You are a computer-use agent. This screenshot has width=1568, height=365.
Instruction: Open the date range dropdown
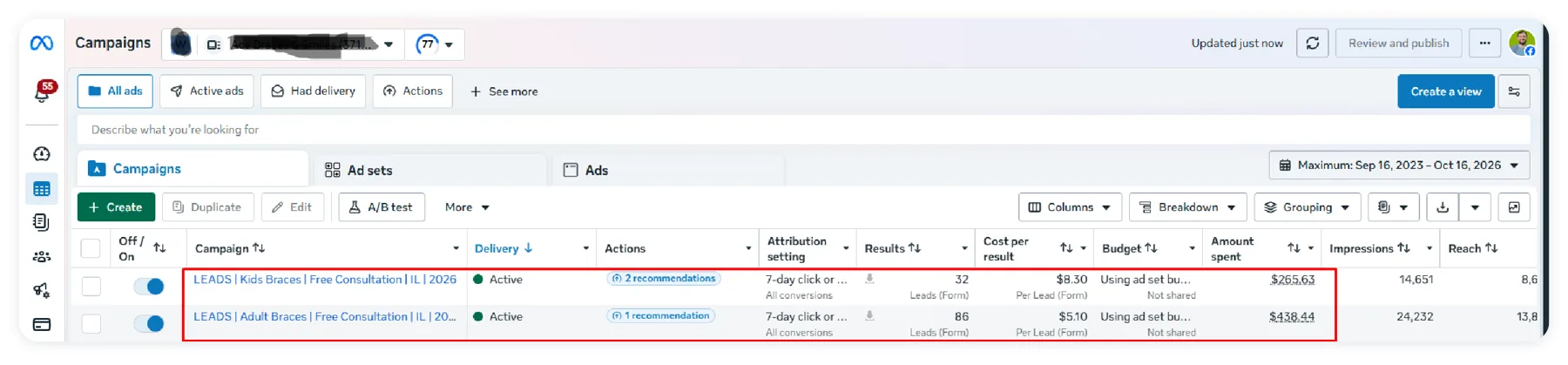1399,165
